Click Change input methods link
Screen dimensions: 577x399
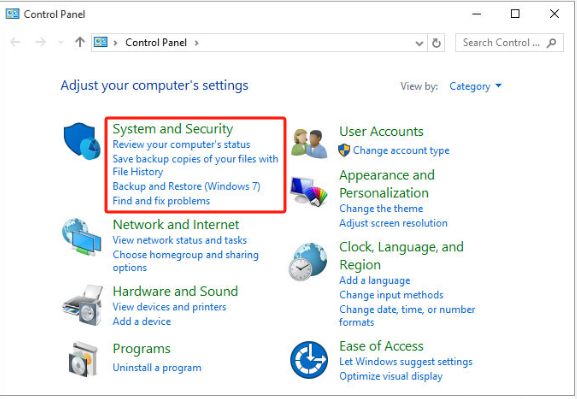coord(391,295)
